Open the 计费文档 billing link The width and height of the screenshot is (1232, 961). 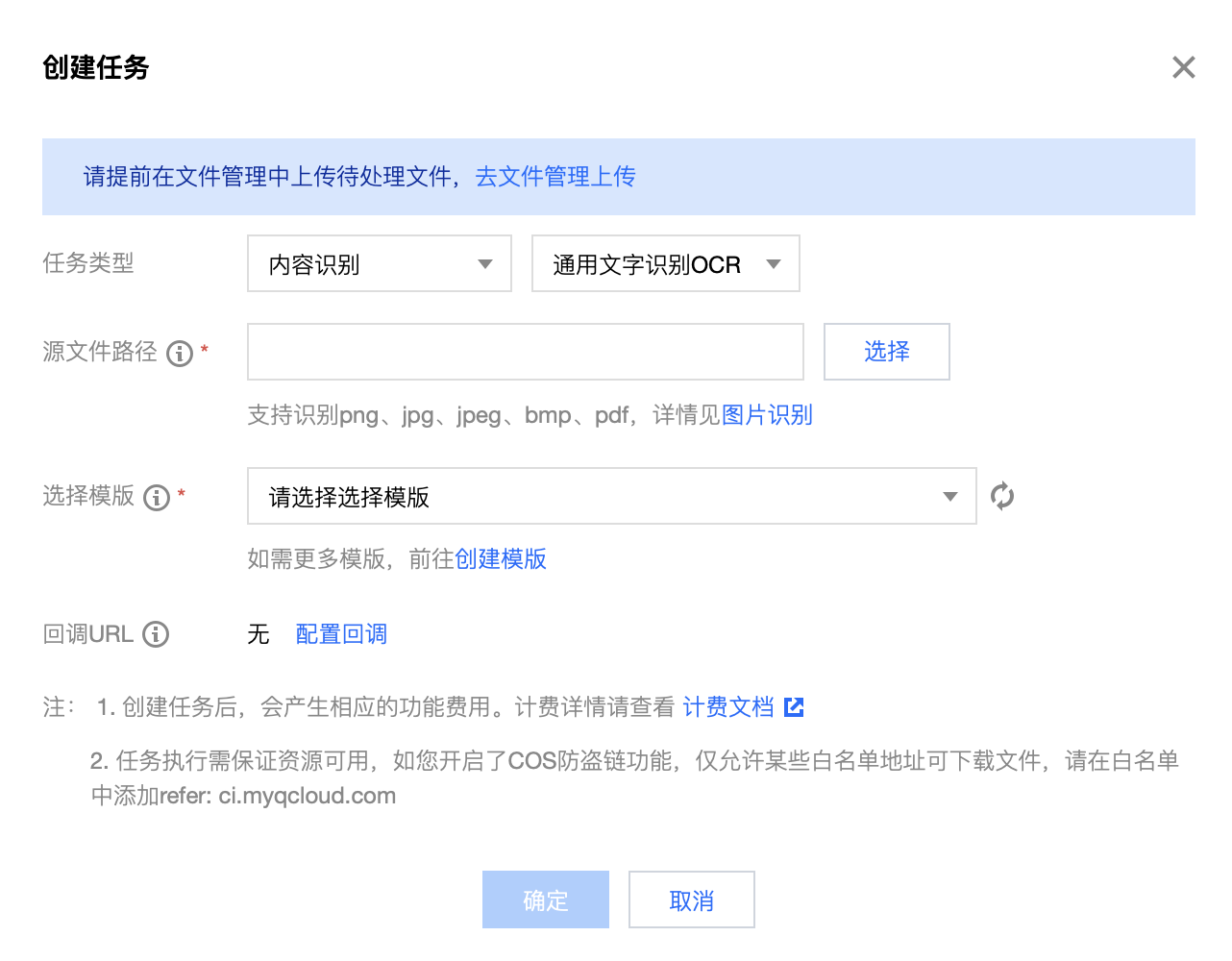[728, 707]
